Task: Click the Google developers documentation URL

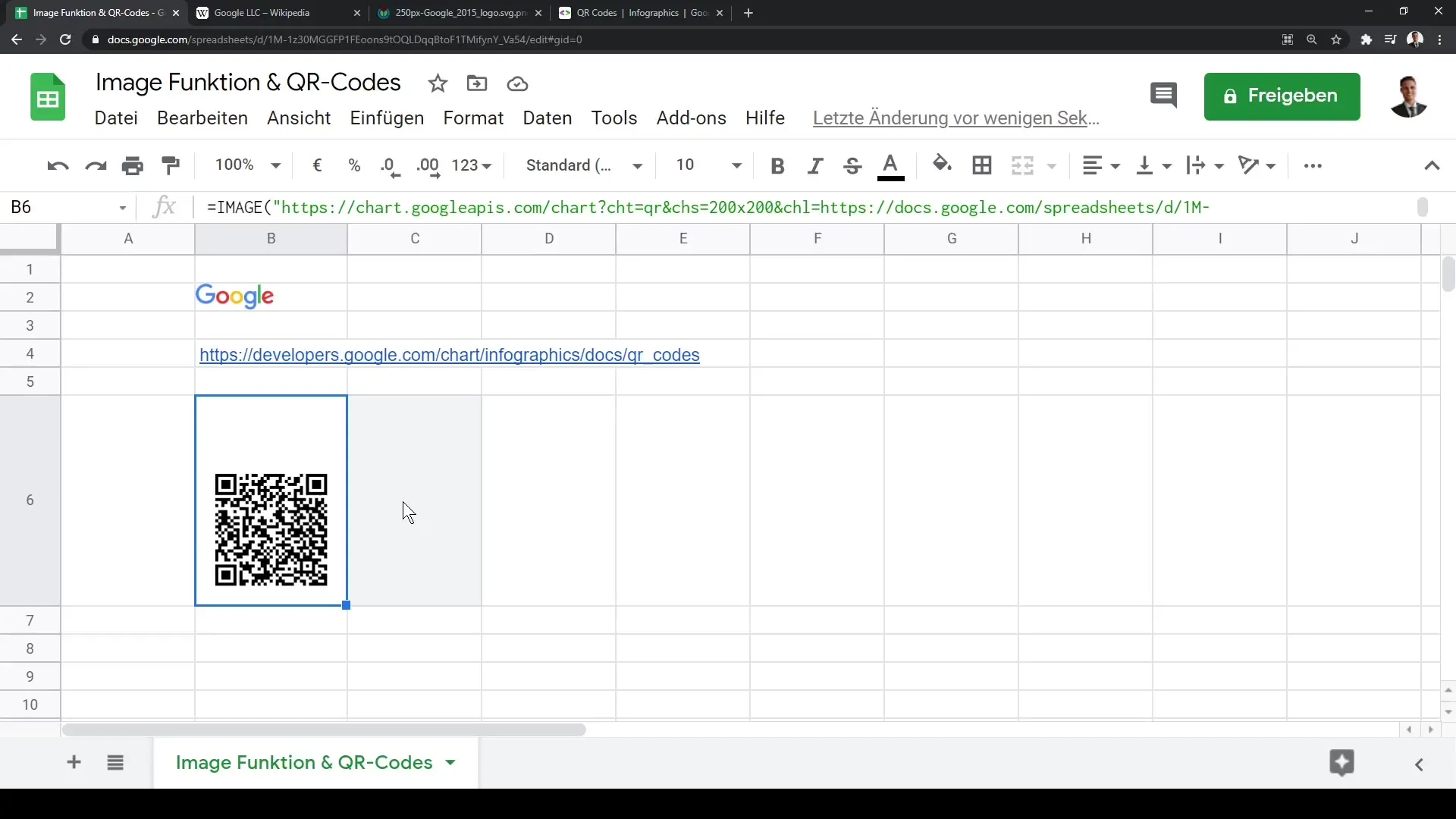Action: [450, 355]
